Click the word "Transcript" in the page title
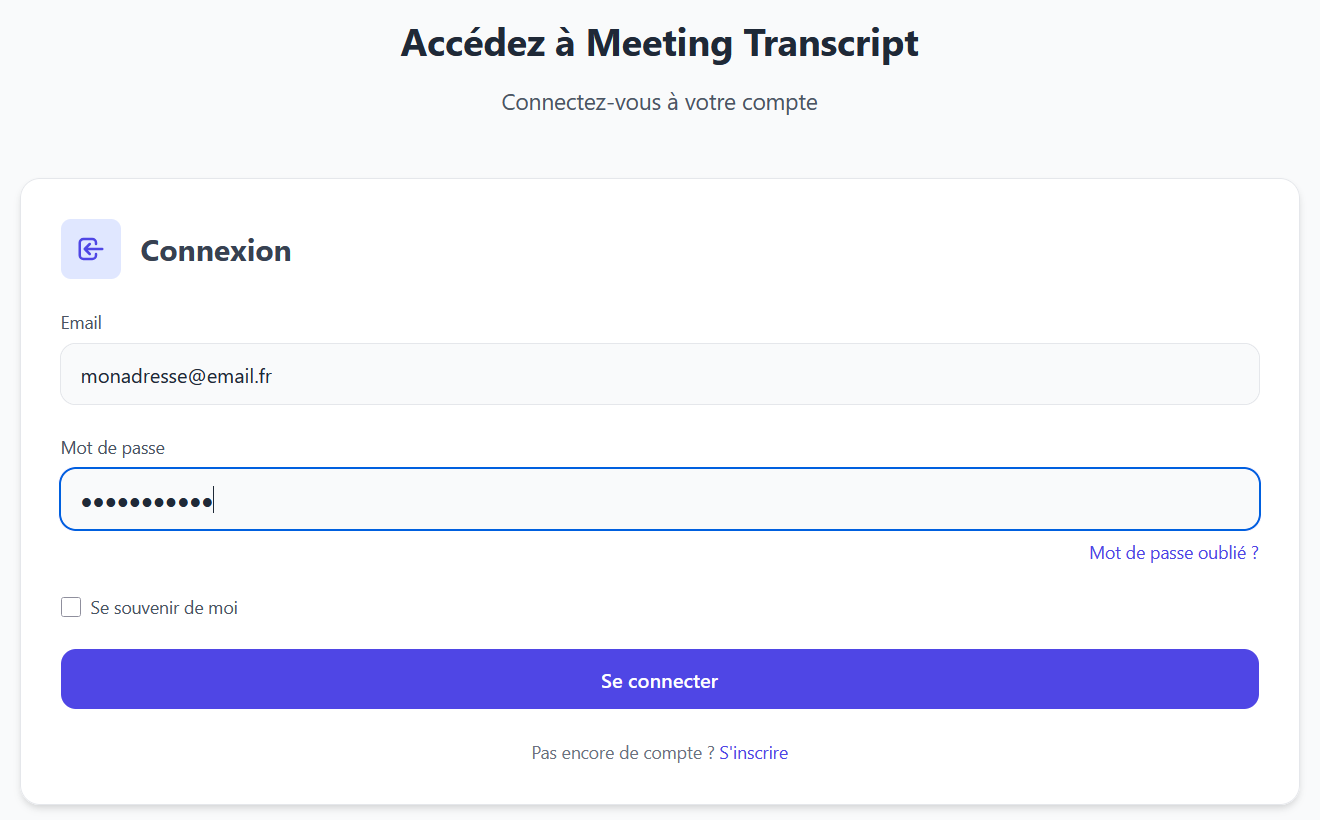 coord(831,43)
